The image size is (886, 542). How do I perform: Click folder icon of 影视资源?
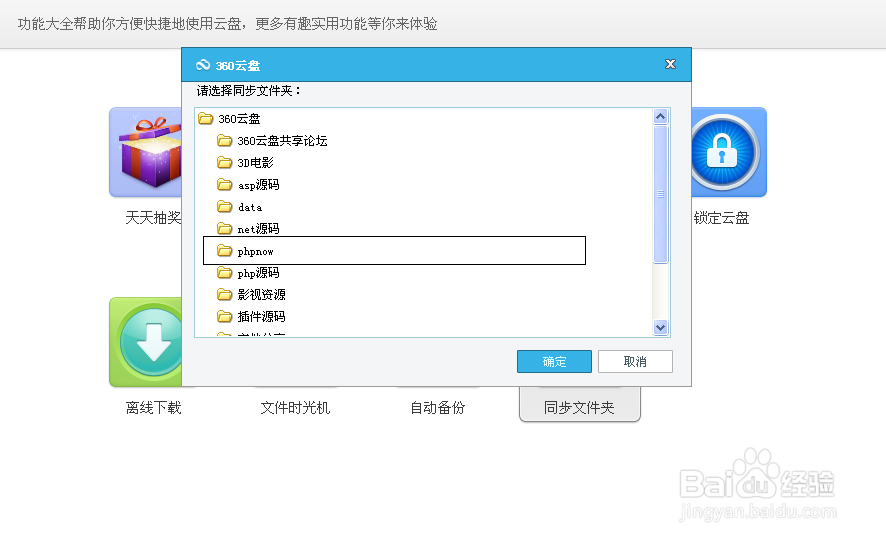[225, 294]
